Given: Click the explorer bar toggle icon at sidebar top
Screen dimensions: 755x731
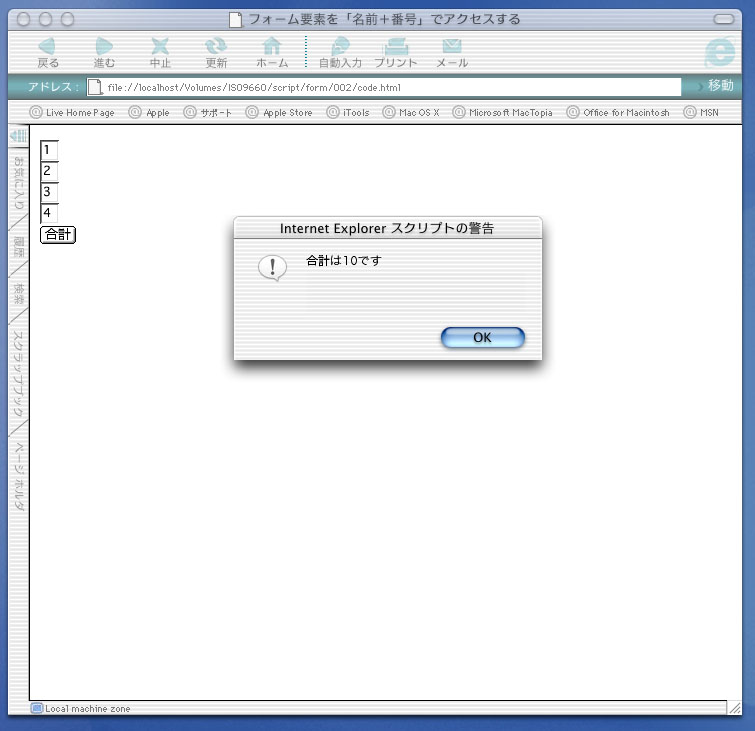Looking at the screenshot, I should pos(18,136).
